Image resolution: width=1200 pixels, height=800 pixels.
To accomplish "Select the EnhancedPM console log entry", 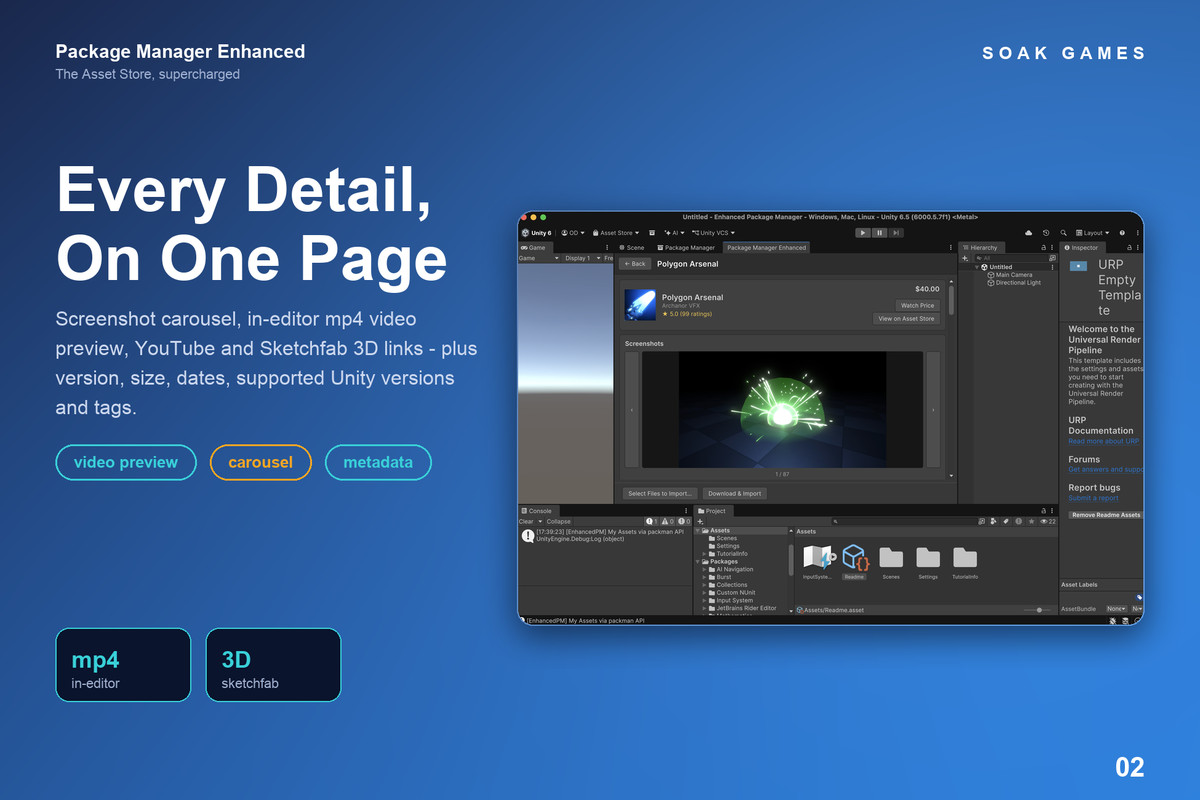I will point(605,535).
